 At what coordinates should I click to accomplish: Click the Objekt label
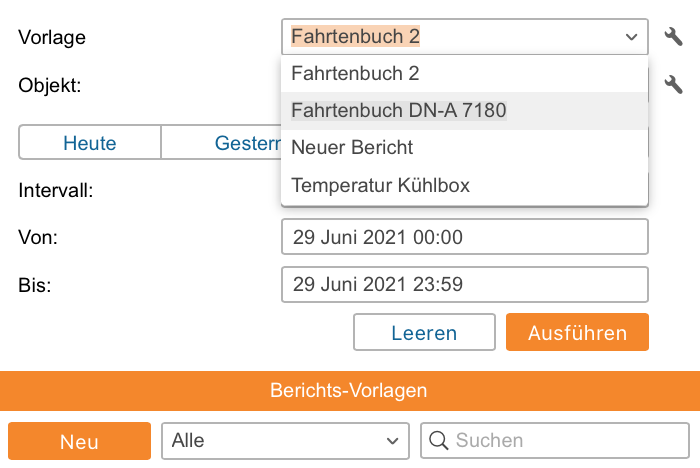pyautogui.click(x=50, y=85)
